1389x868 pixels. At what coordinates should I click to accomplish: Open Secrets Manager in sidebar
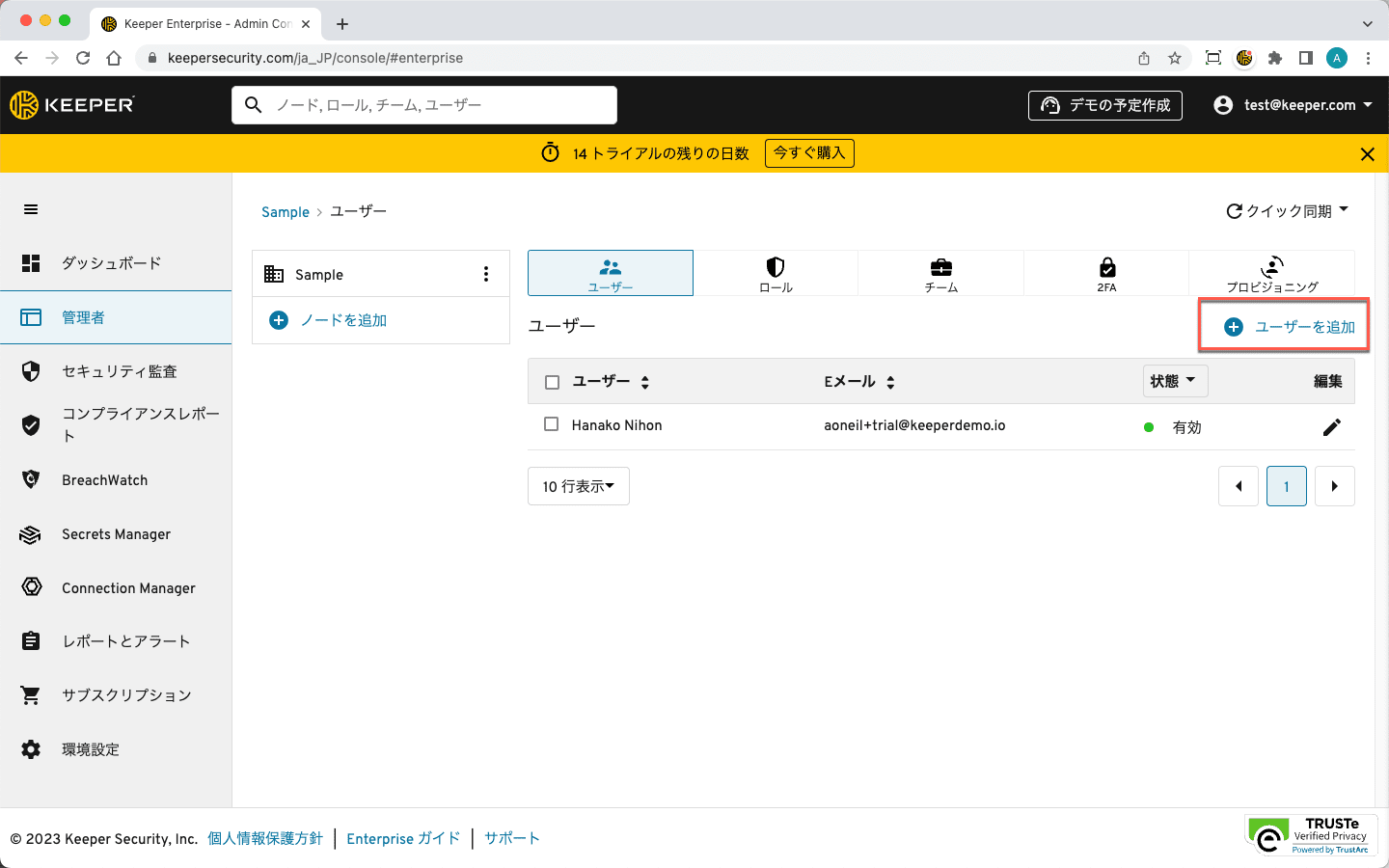pyautogui.click(x=116, y=534)
